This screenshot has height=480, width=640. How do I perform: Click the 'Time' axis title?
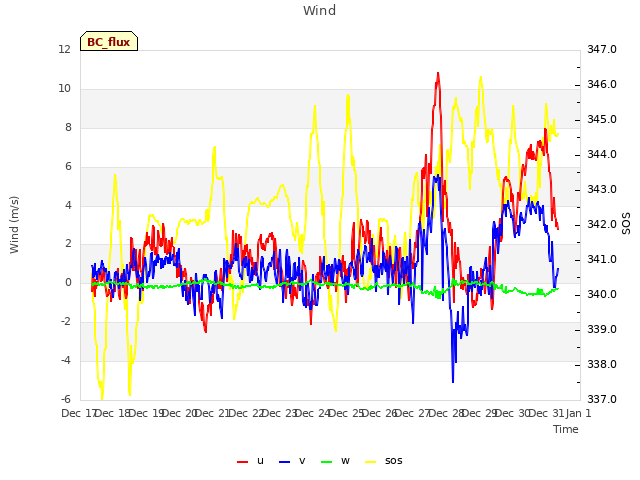pyautogui.click(x=566, y=429)
